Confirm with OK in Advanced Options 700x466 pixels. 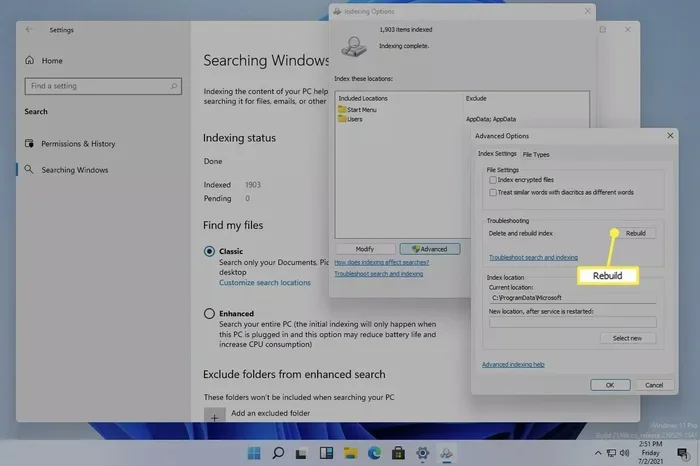coord(610,385)
